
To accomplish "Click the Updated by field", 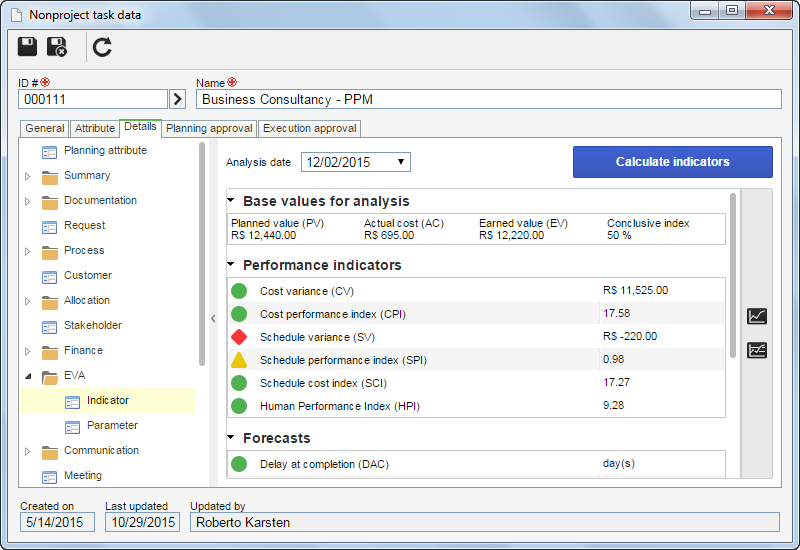I will click(x=485, y=522).
